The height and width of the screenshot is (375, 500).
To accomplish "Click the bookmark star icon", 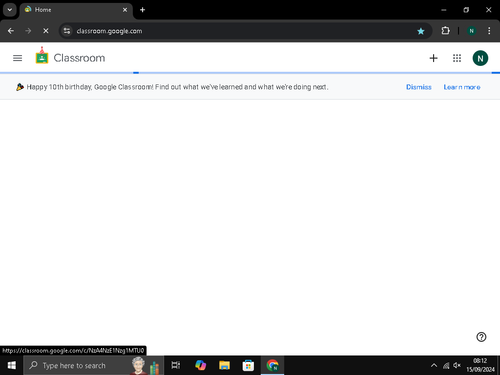I will point(421,31).
